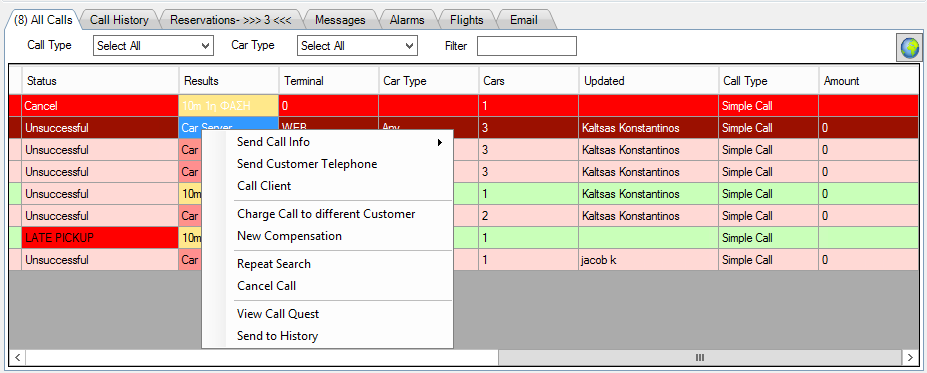Open the Send Call Info submenu arrow
This screenshot has width=927, height=373.
click(x=439, y=142)
